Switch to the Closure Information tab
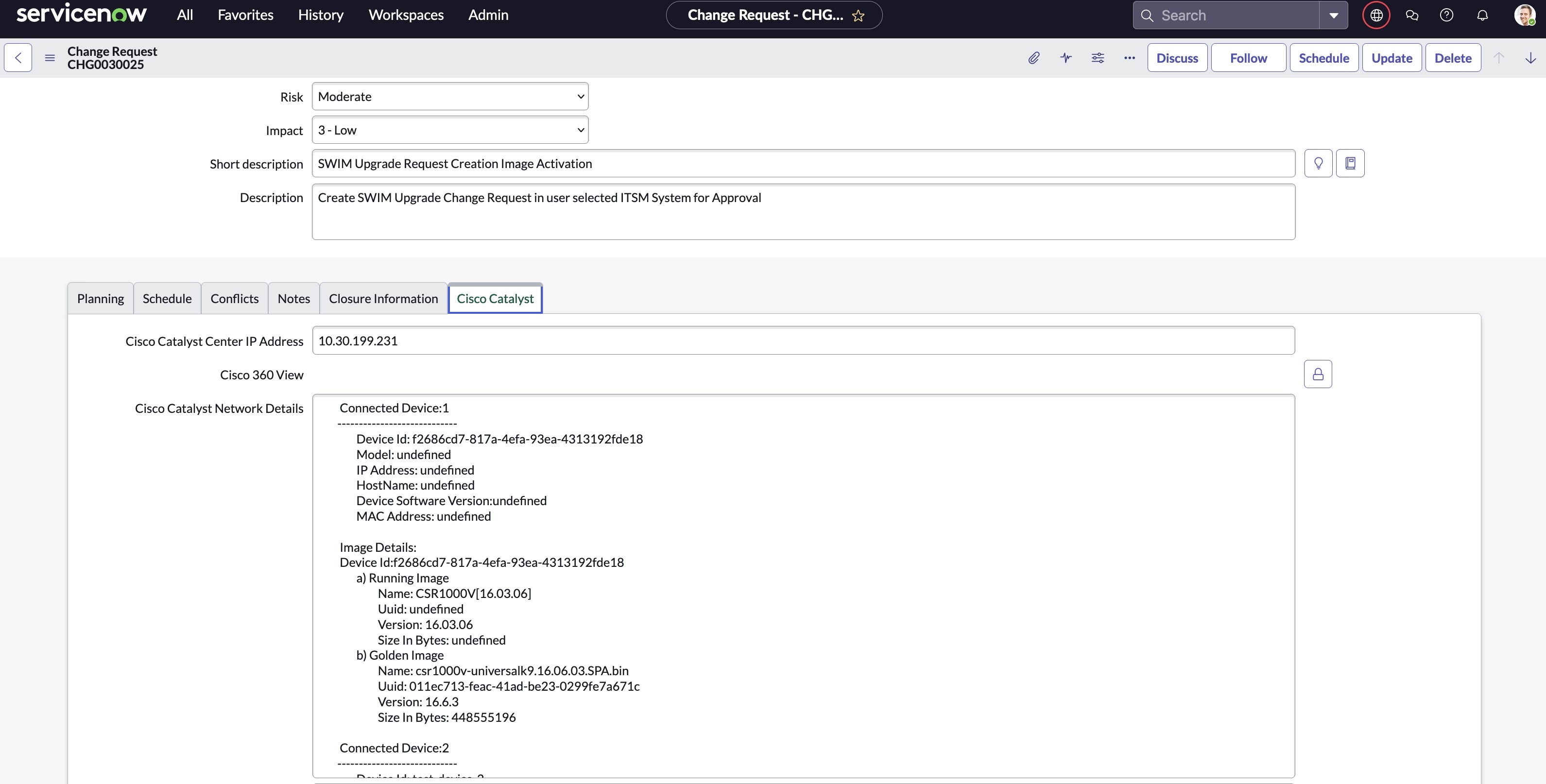Viewport: 1546px width, 784px height. coord(383,298)
